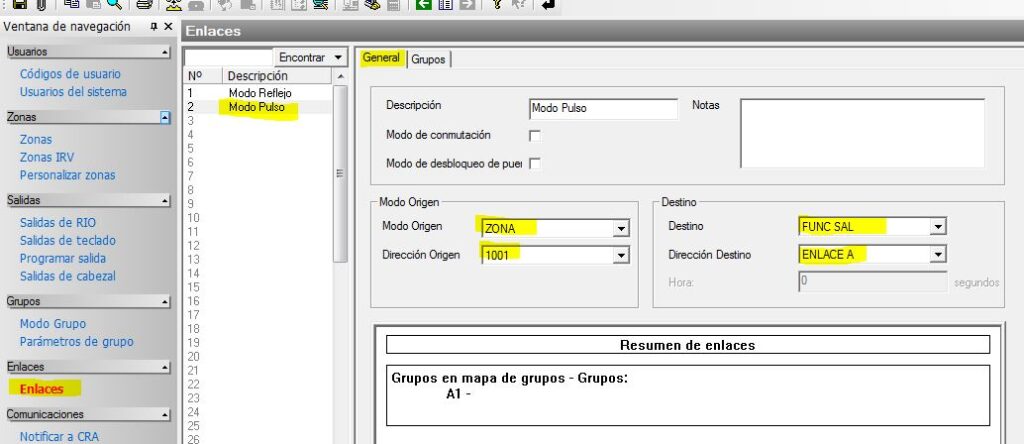This screenshot has height=444, width=1024.
Task: Click the paperclip attach icon in toolbar
Action: coord(41,5)
